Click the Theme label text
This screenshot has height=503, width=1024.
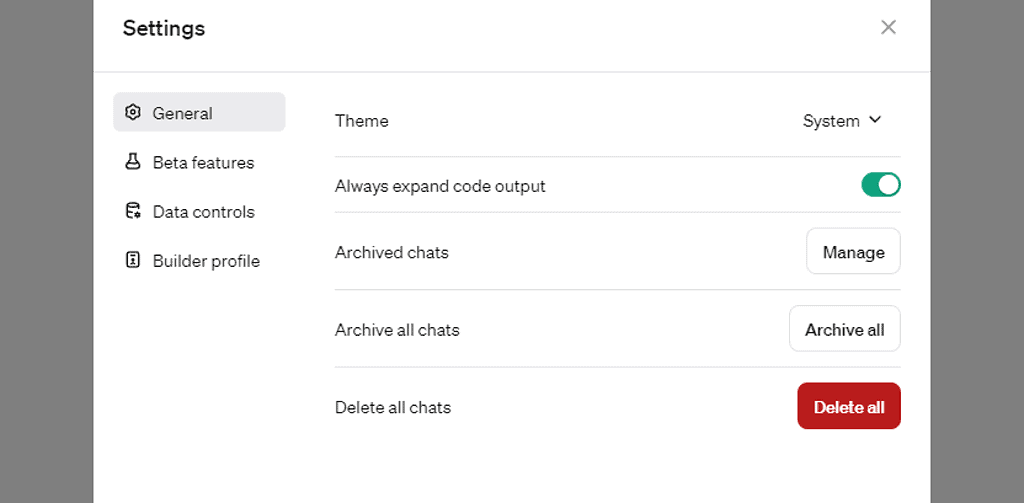(361, 121)
